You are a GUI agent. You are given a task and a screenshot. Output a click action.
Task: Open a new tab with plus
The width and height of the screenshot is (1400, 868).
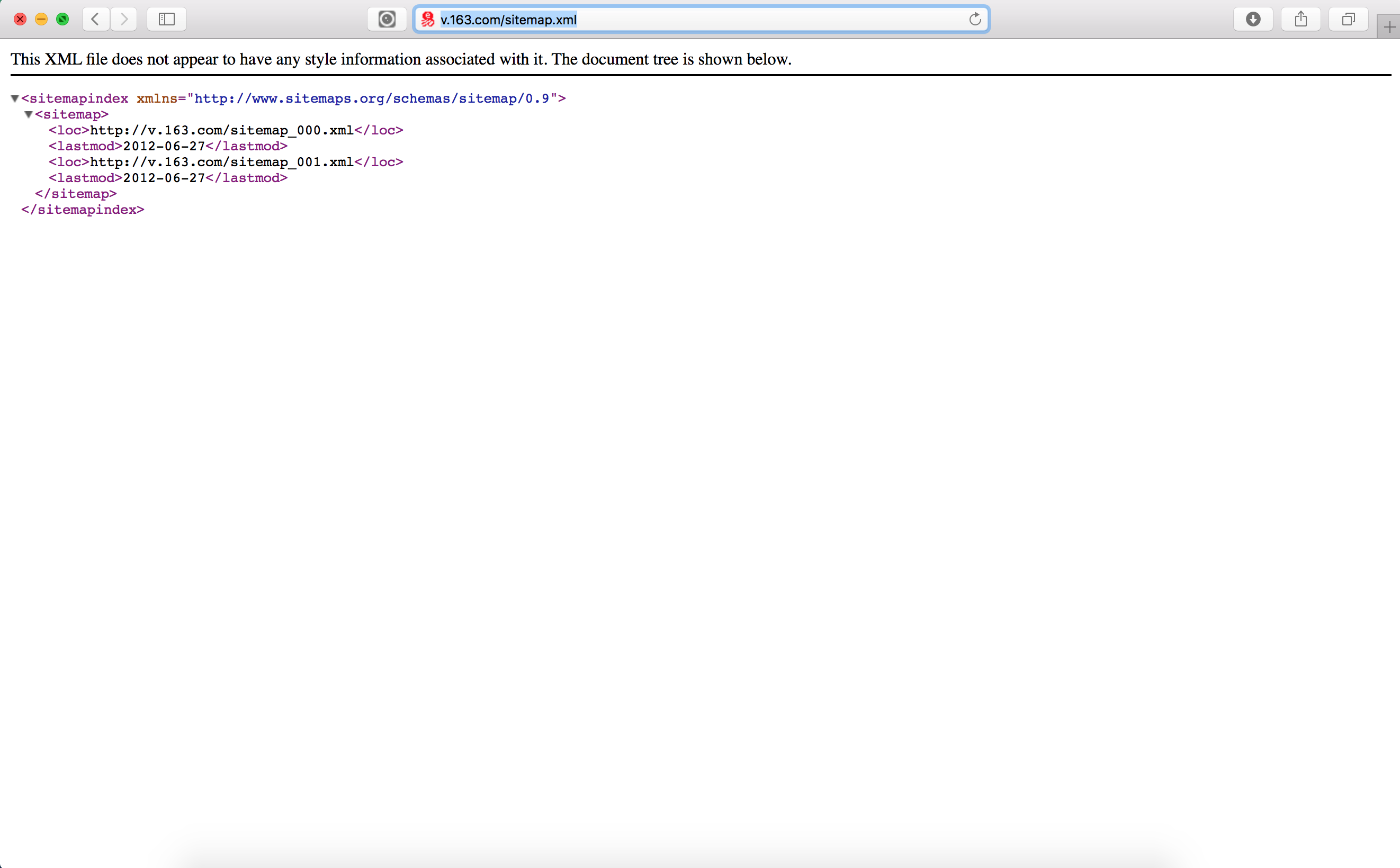point(1389,27)
